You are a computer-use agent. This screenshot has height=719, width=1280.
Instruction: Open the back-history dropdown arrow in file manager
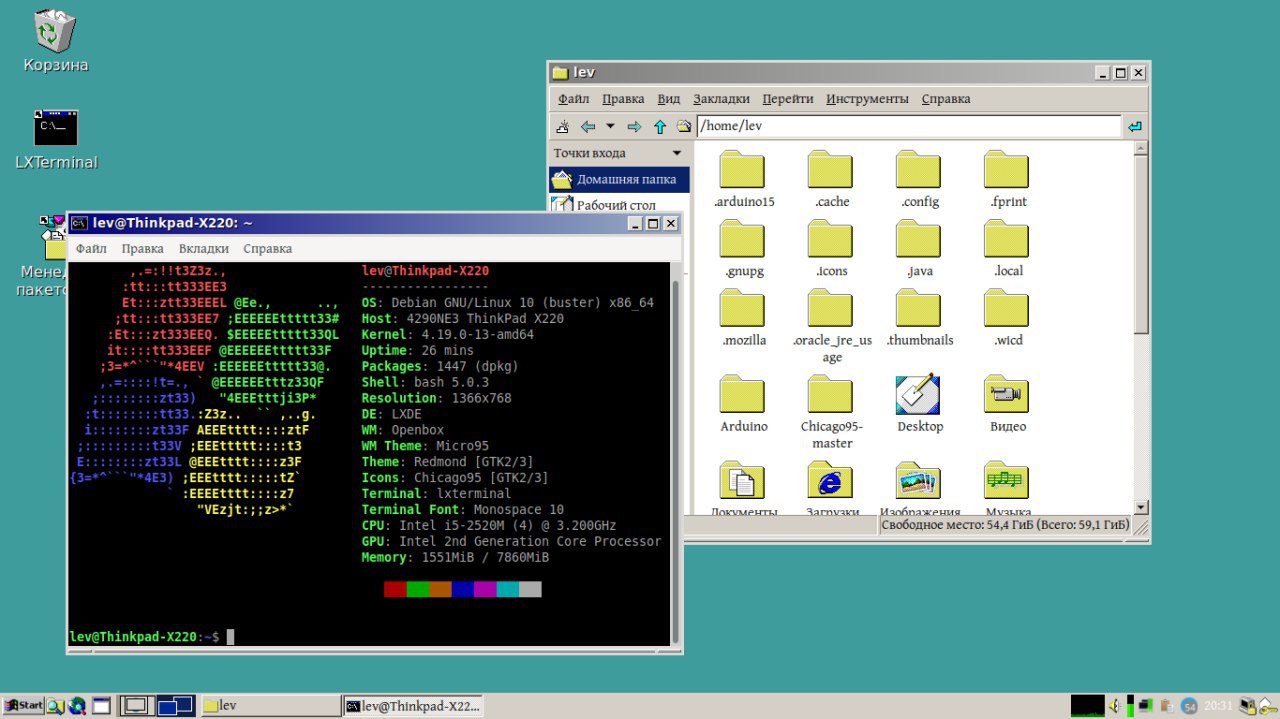tap(610, 127)
